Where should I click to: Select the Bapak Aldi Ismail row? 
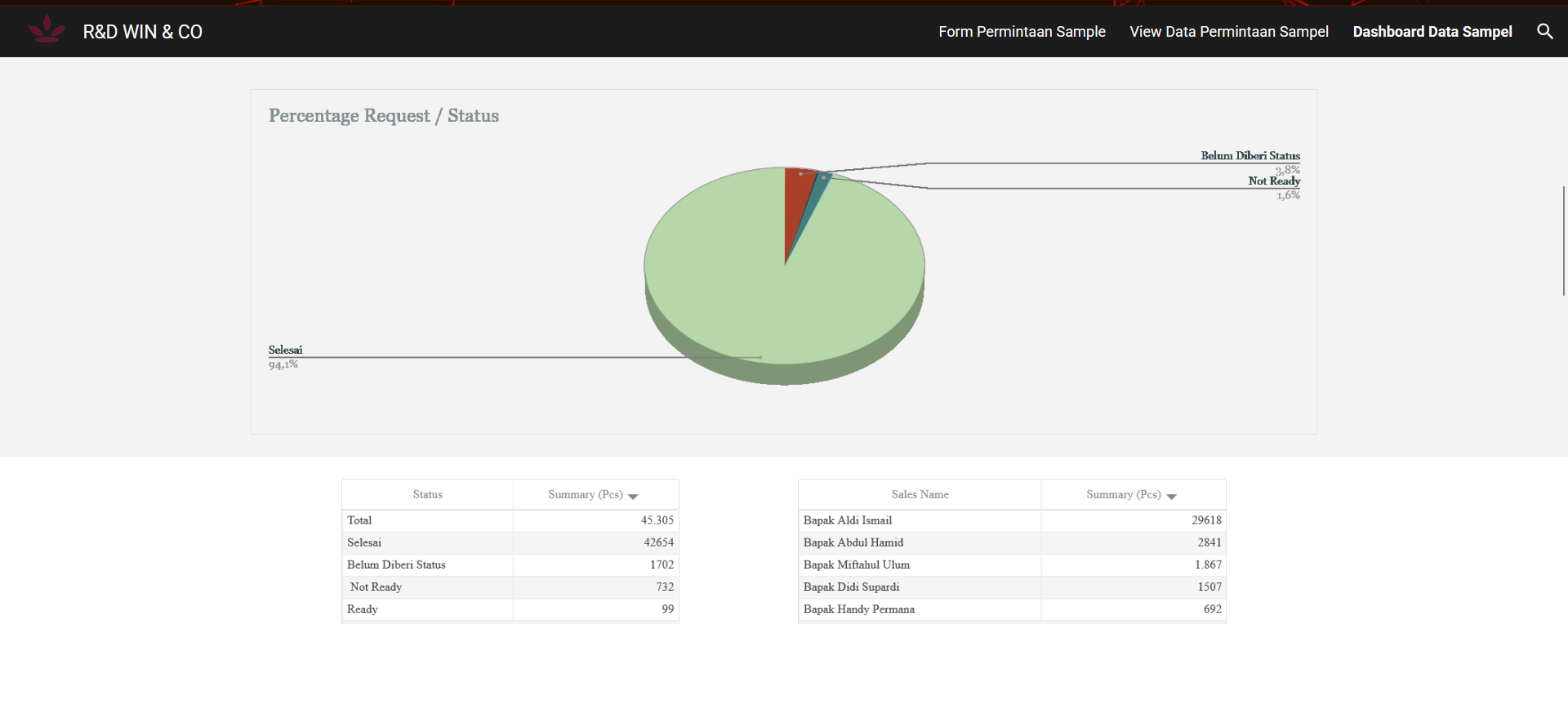click(x=848, y=520)
